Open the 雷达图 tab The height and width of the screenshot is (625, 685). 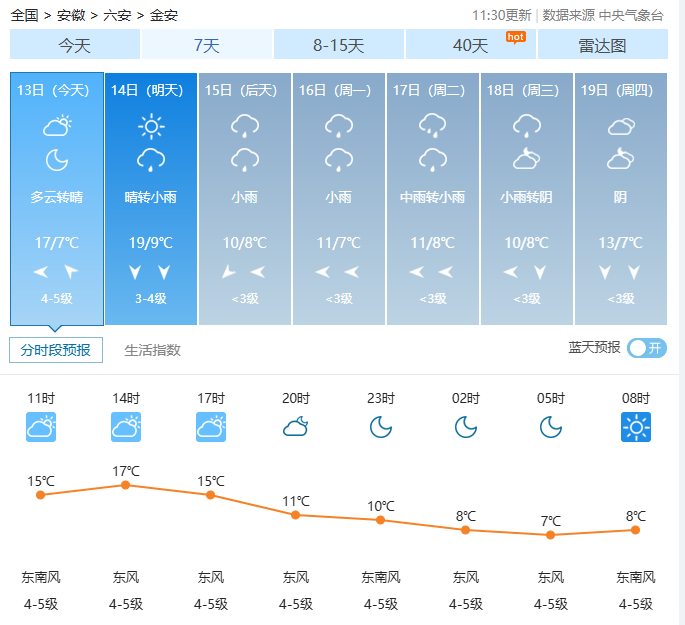click(x=602, y=45)
